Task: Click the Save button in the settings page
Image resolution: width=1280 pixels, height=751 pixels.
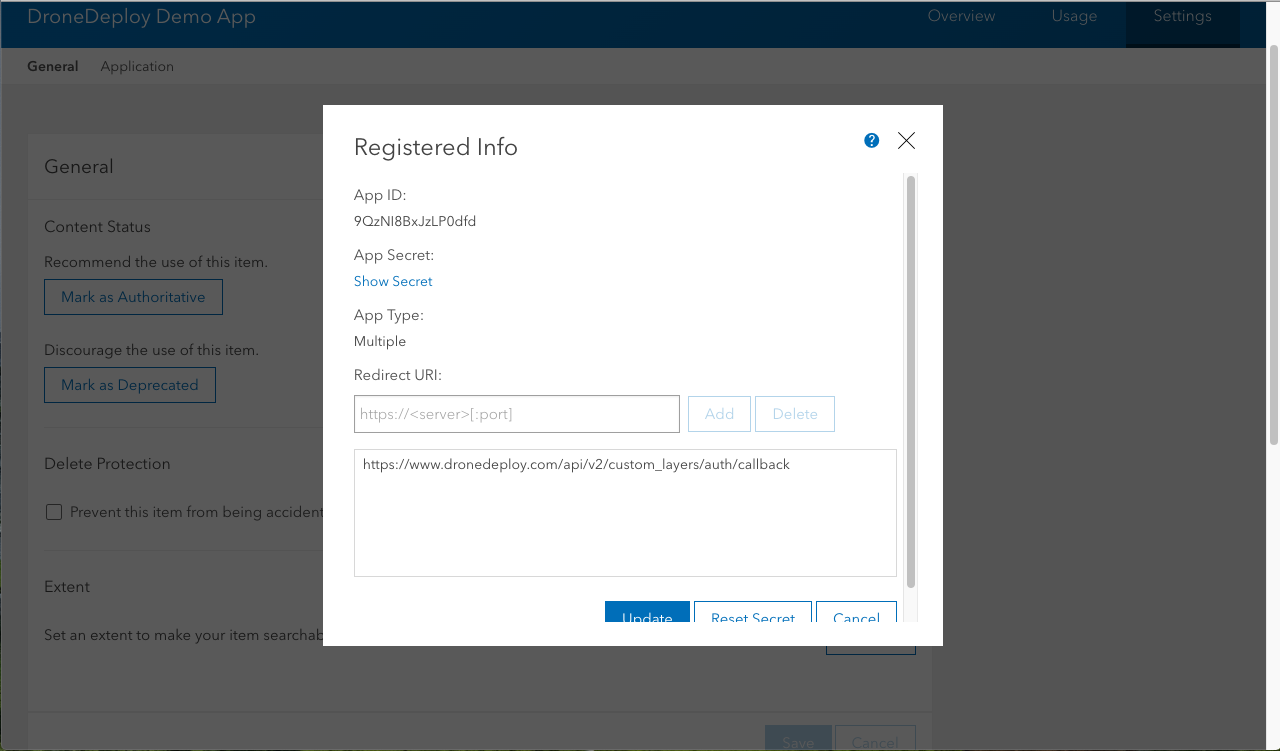Action: 798,739
